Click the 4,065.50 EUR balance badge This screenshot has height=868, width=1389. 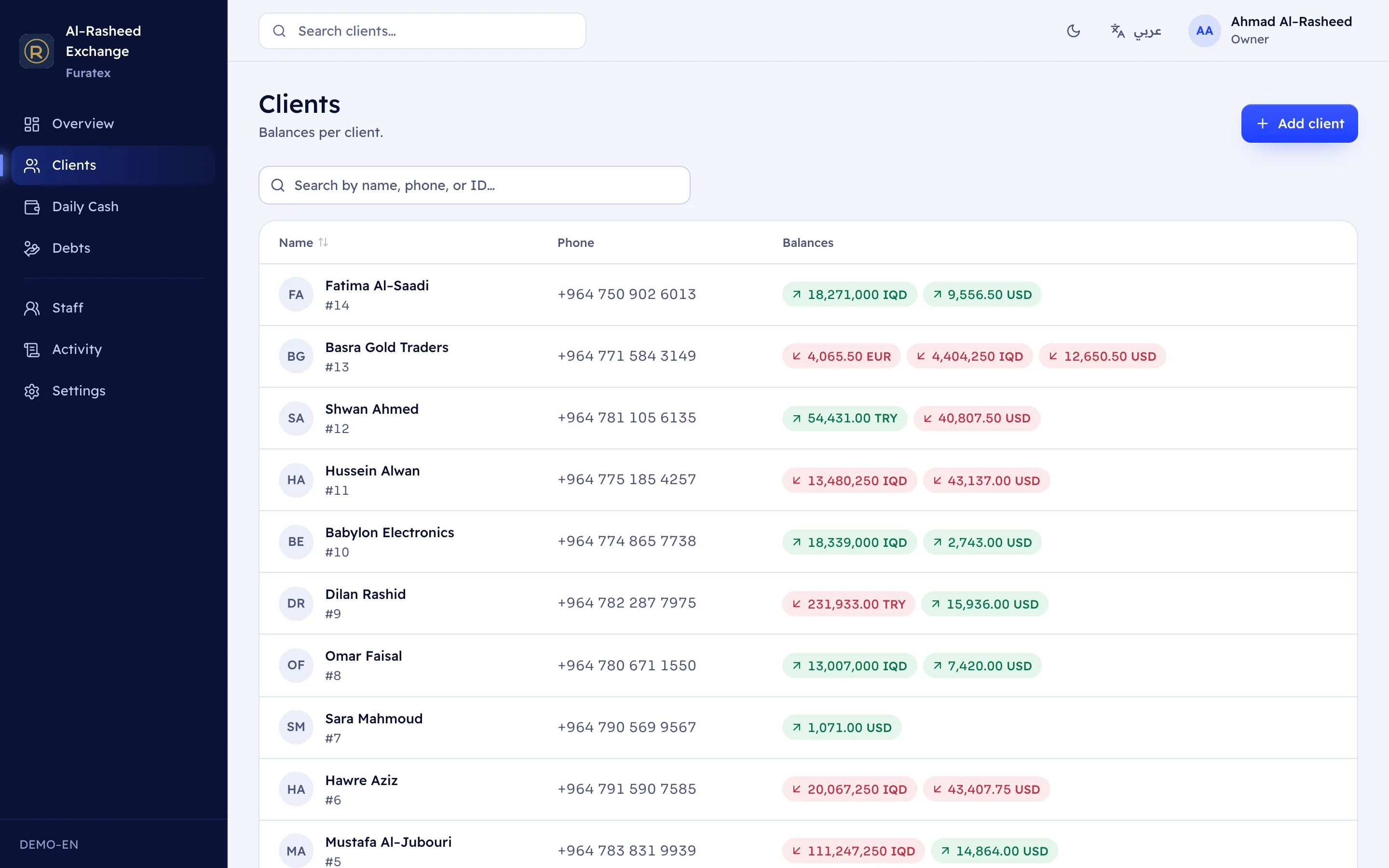pyautogui.click(x=842, y=356)
